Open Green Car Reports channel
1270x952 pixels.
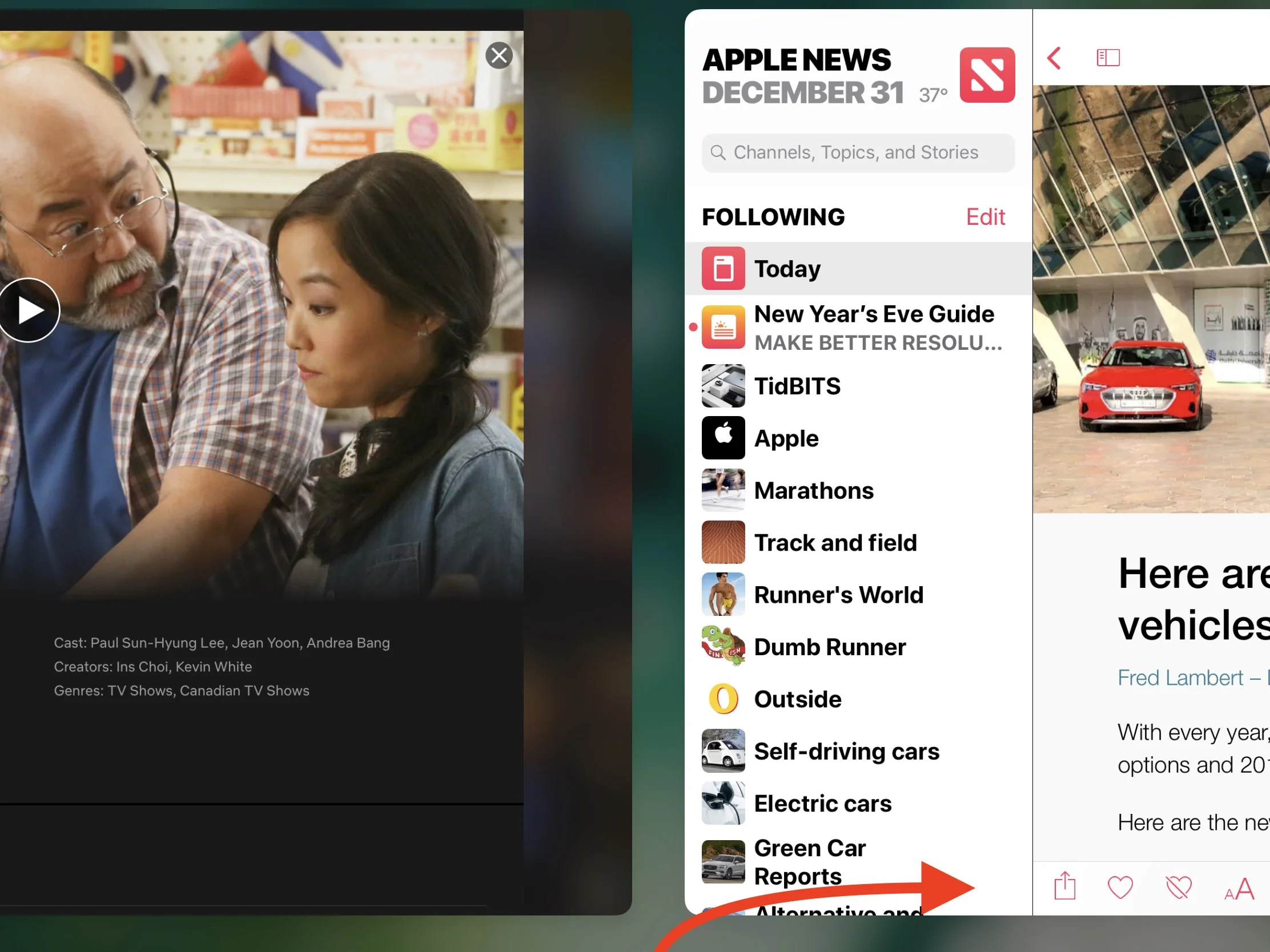(x=858, y=862)
